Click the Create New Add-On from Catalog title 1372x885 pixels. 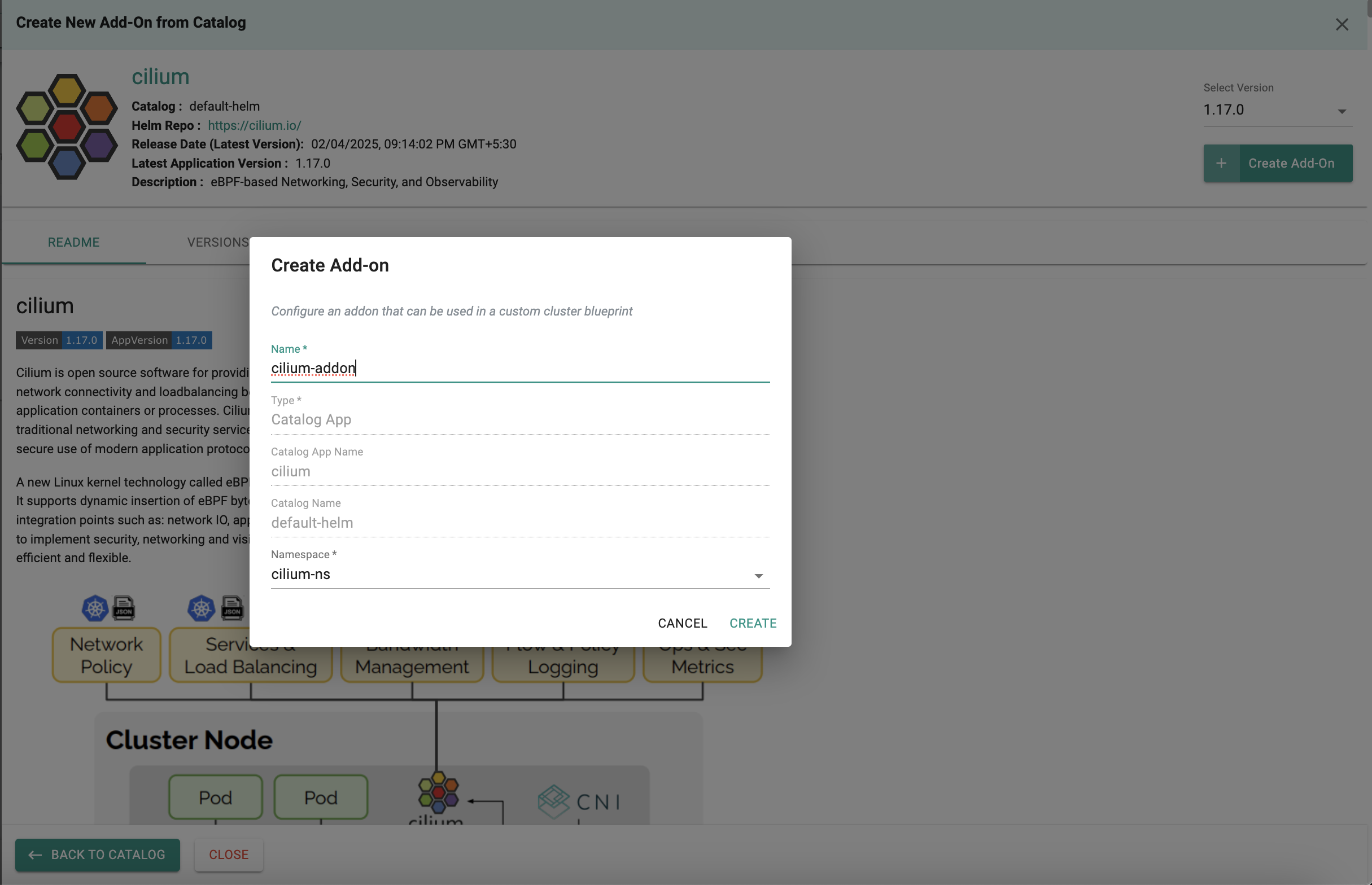point(131,23)
